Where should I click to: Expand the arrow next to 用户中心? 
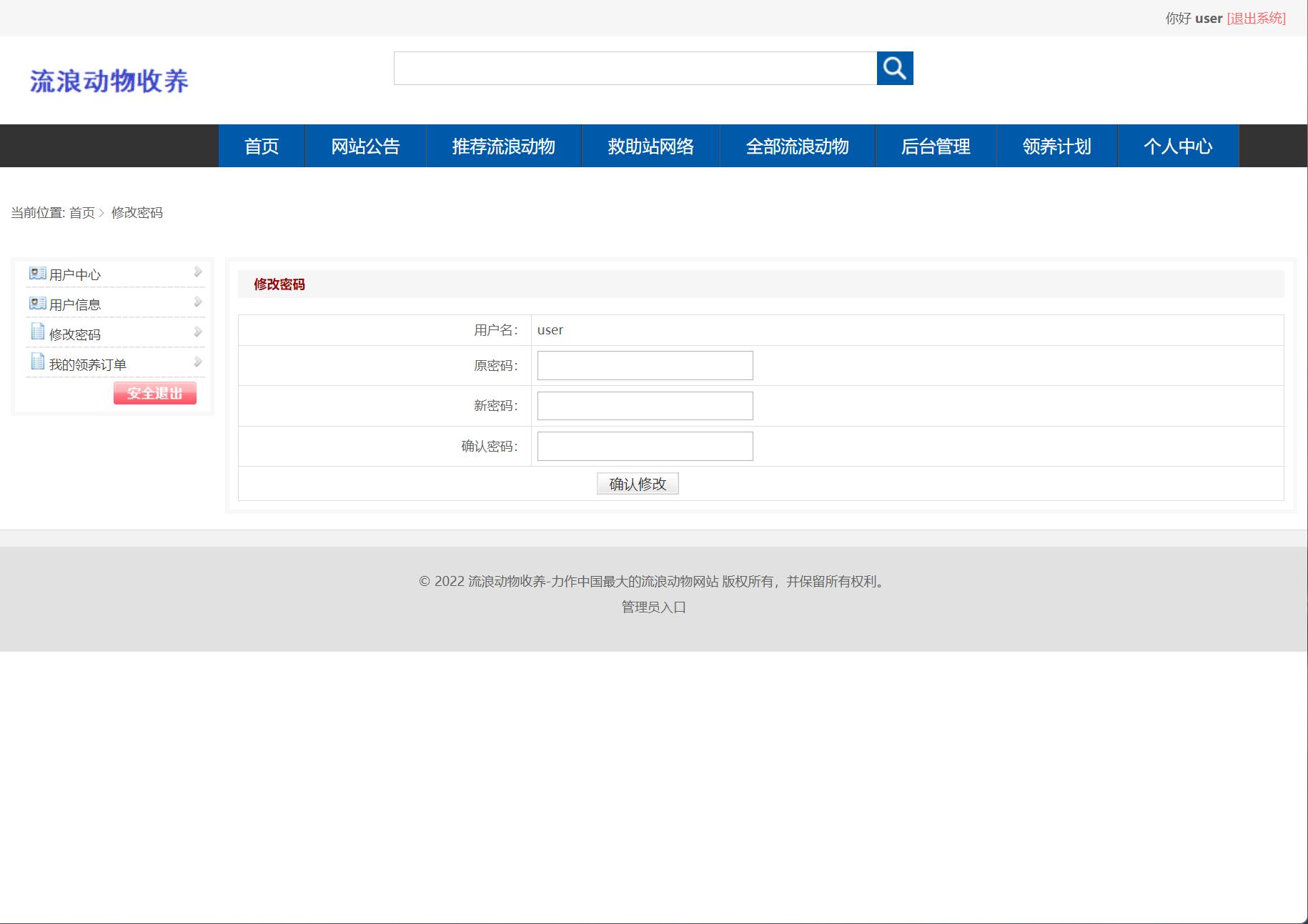(x=197, y=272)
